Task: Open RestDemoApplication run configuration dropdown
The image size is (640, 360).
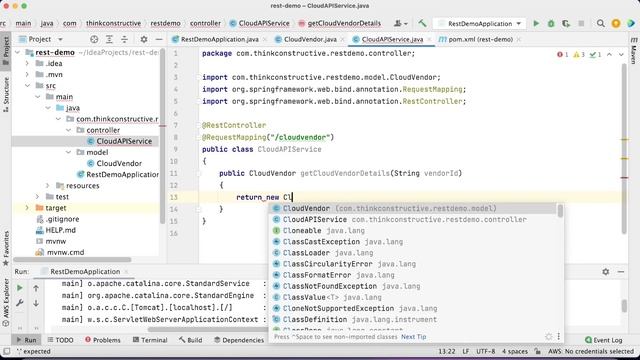Action: pyautogui.click(x=479, y=24)
